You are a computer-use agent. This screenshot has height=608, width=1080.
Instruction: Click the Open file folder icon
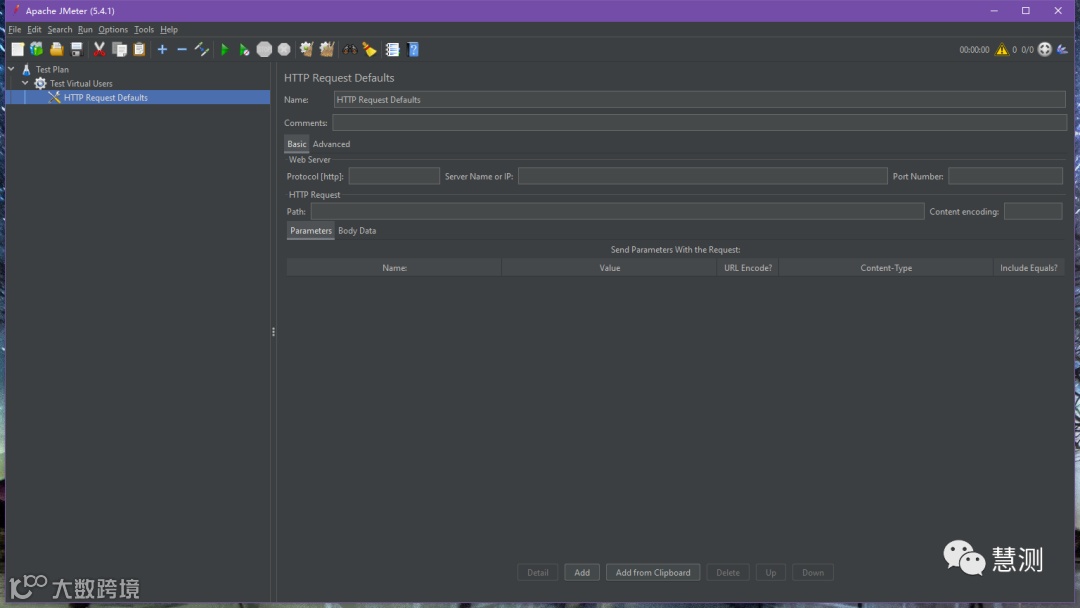(x=56, y=49)
